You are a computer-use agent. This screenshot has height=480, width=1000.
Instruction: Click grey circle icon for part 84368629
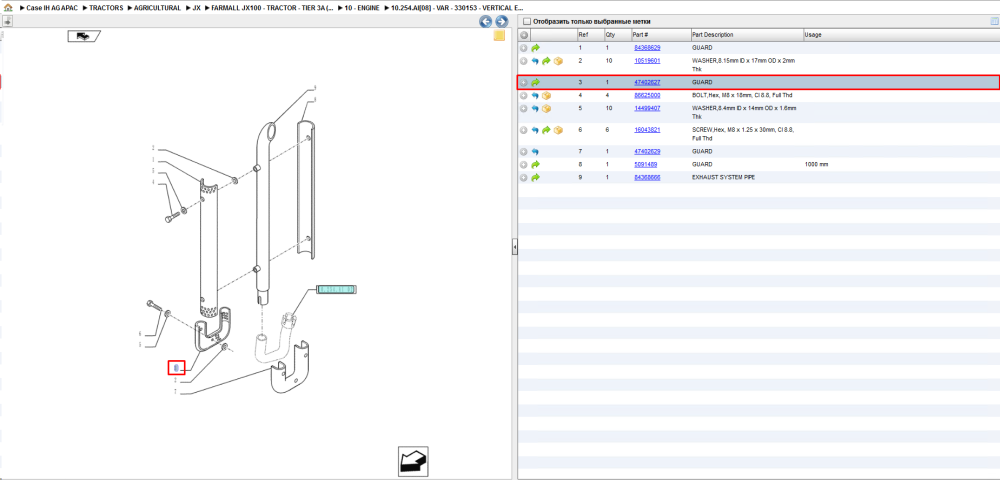point(524,48)
